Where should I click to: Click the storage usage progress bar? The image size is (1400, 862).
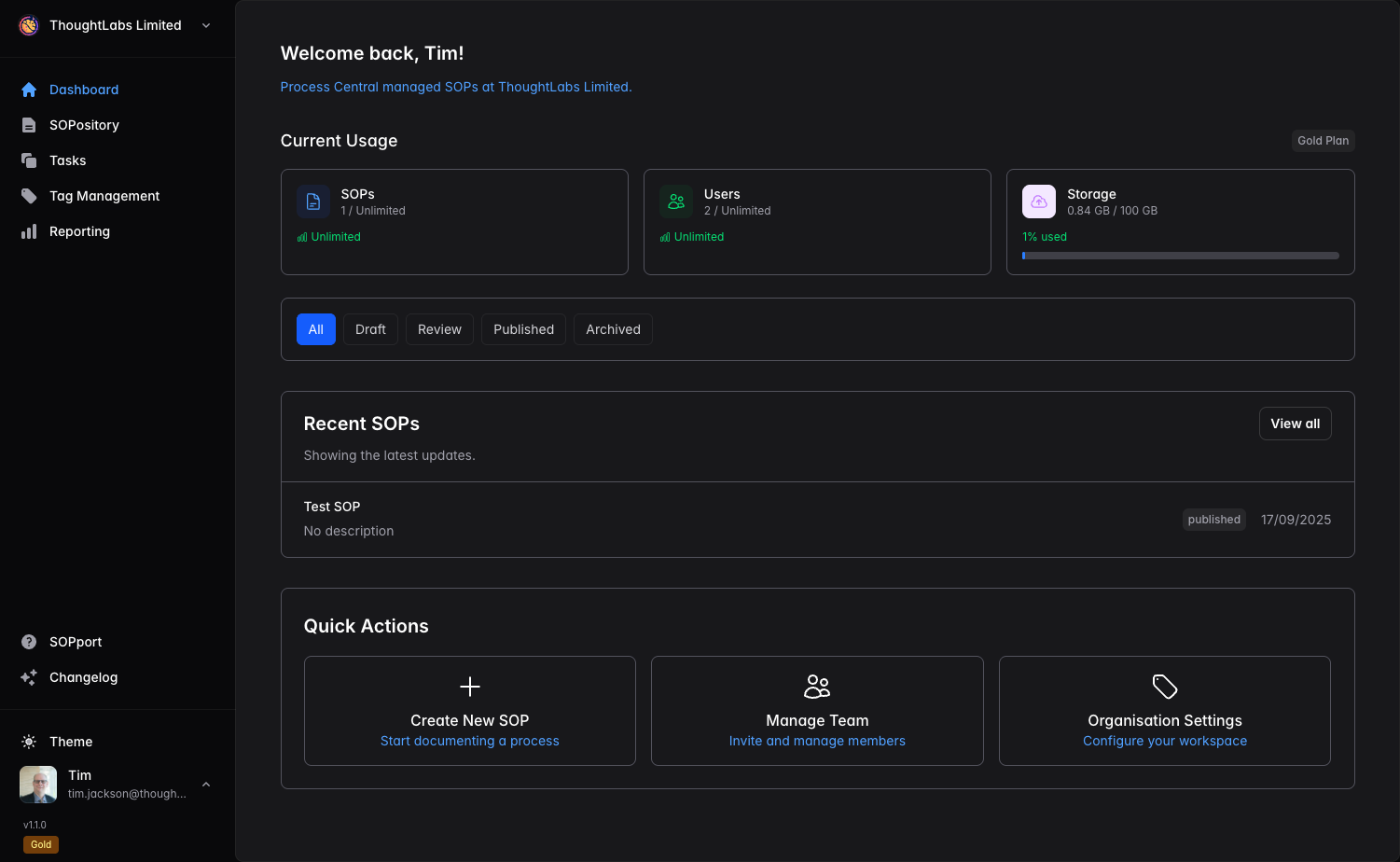1180,255
